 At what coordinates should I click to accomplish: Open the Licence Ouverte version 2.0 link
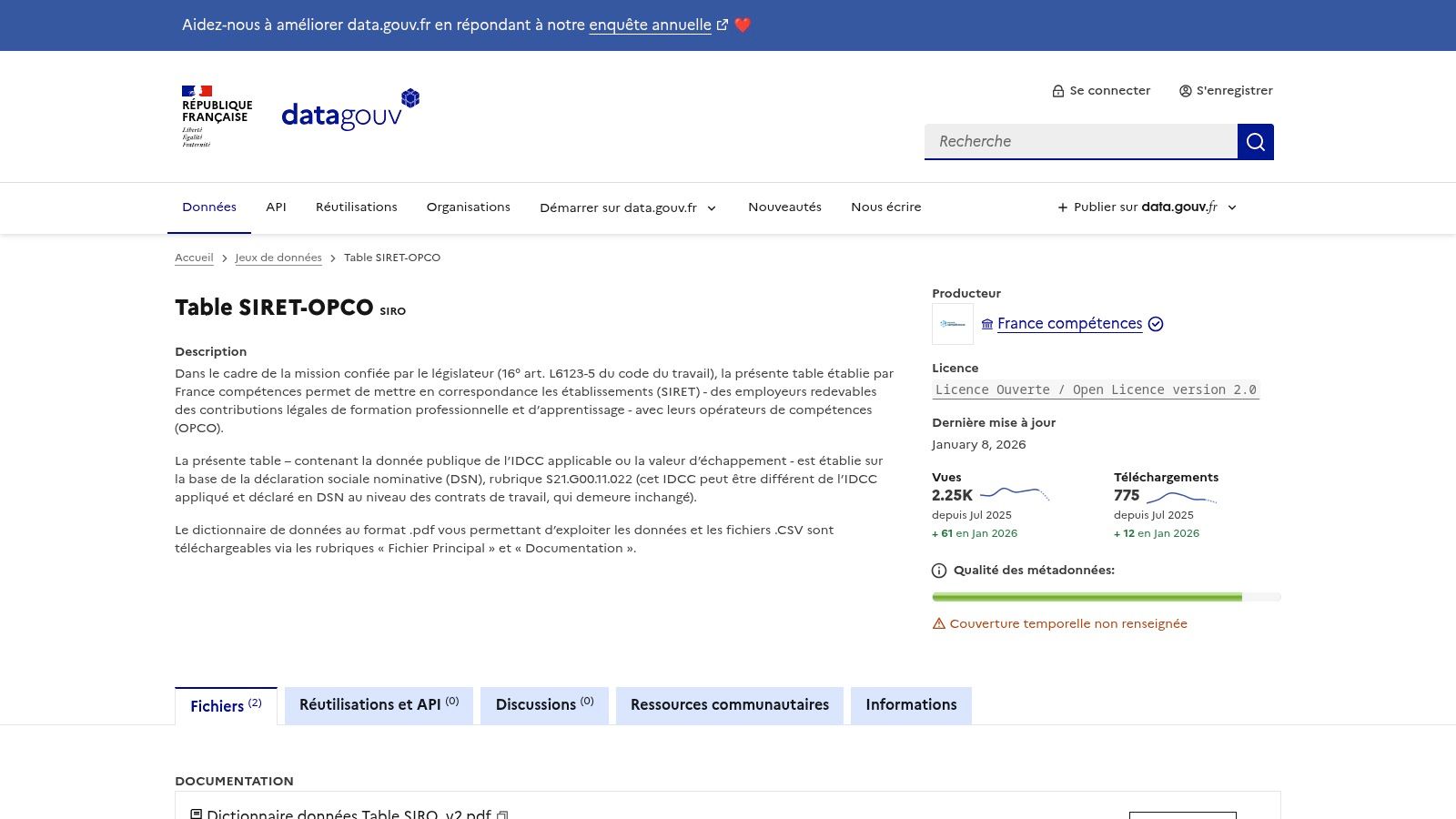click(1096, 389)
